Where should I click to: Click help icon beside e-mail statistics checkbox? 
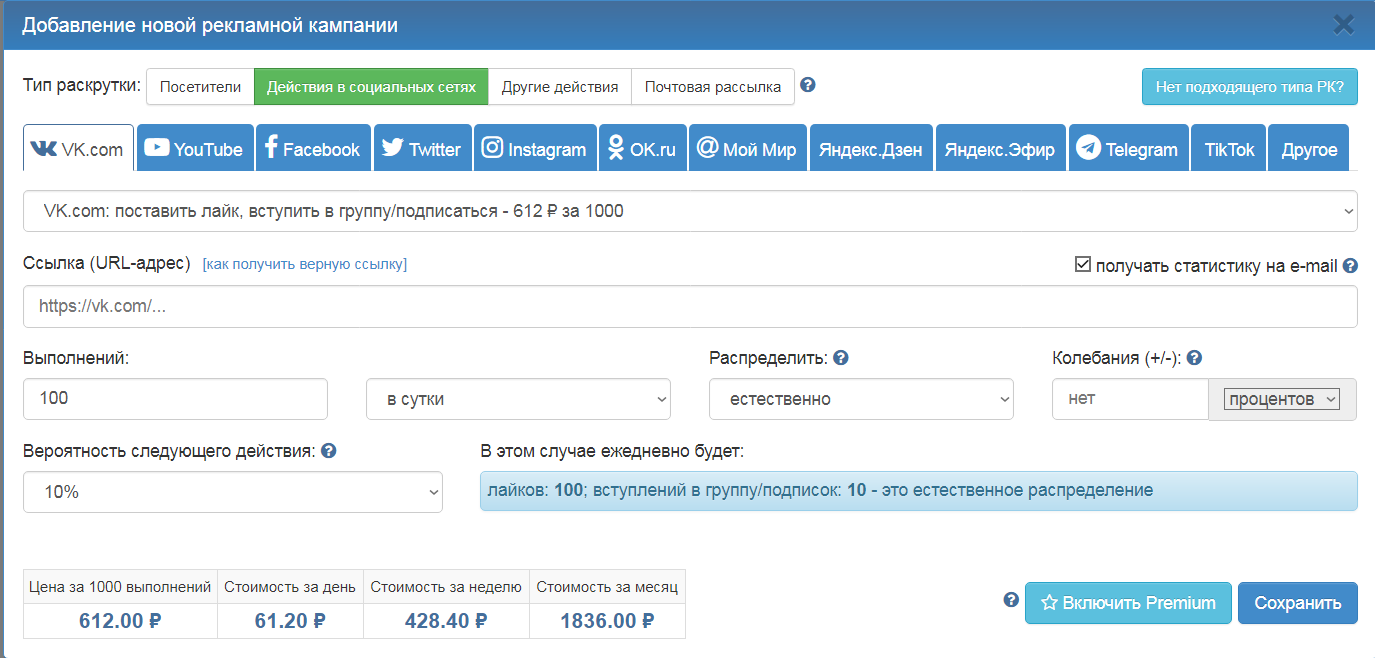[1350, 266]
